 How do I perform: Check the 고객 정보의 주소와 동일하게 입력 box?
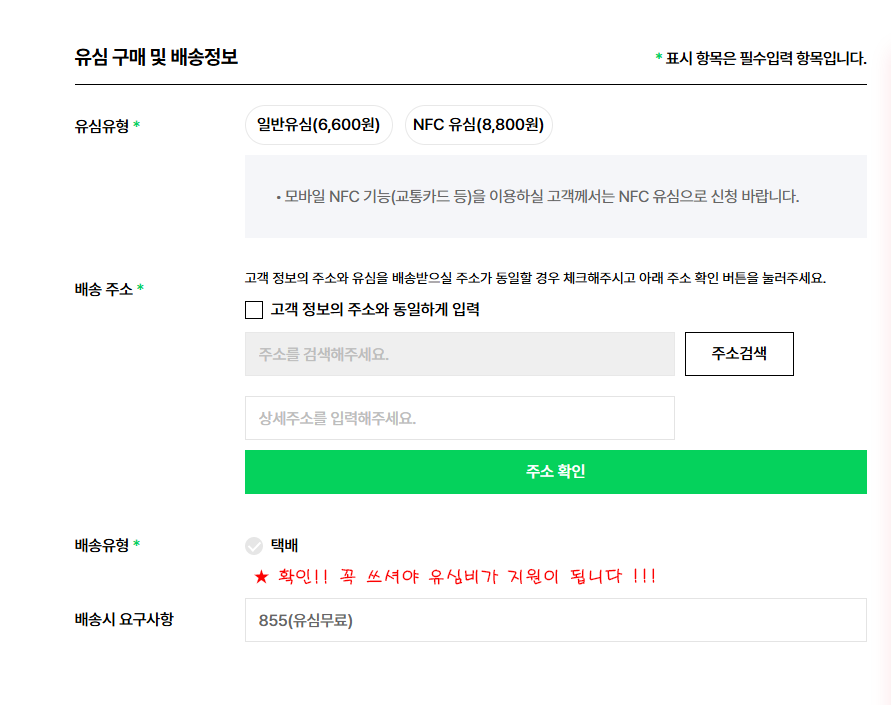pyautogui.click(x=254, y=310)
